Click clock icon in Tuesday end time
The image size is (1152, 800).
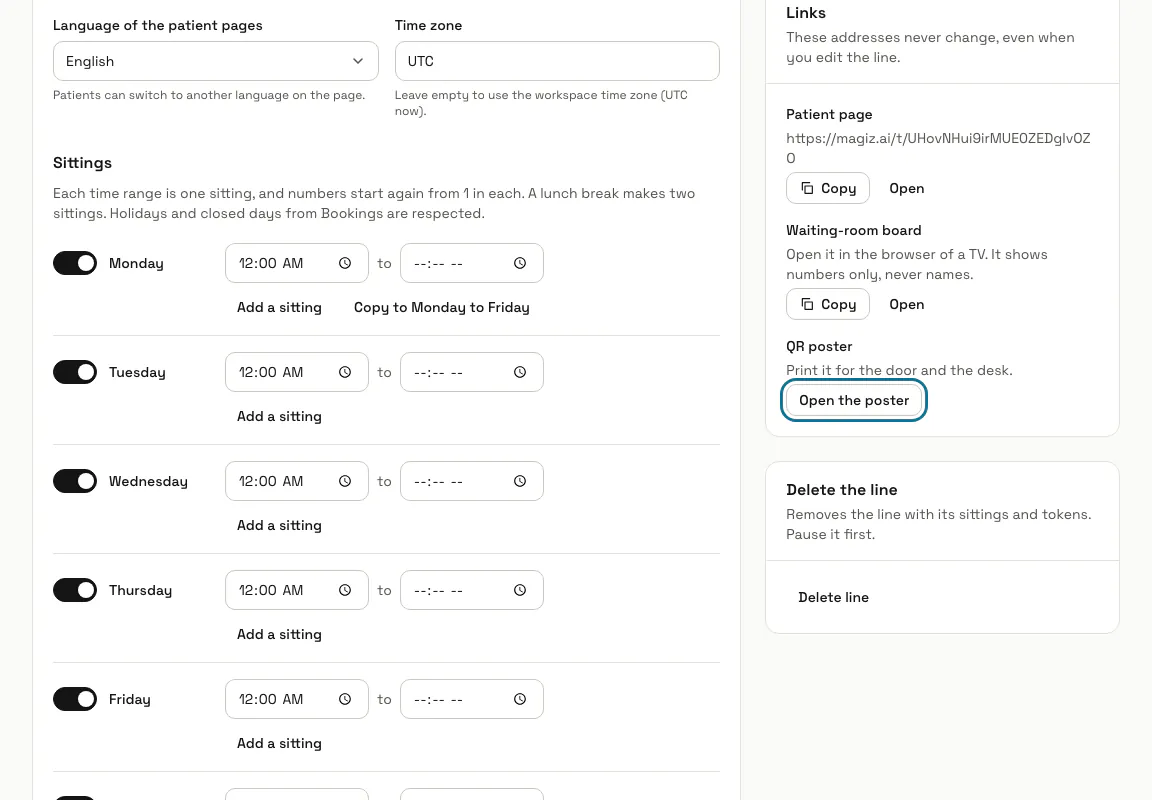point(519,372)
